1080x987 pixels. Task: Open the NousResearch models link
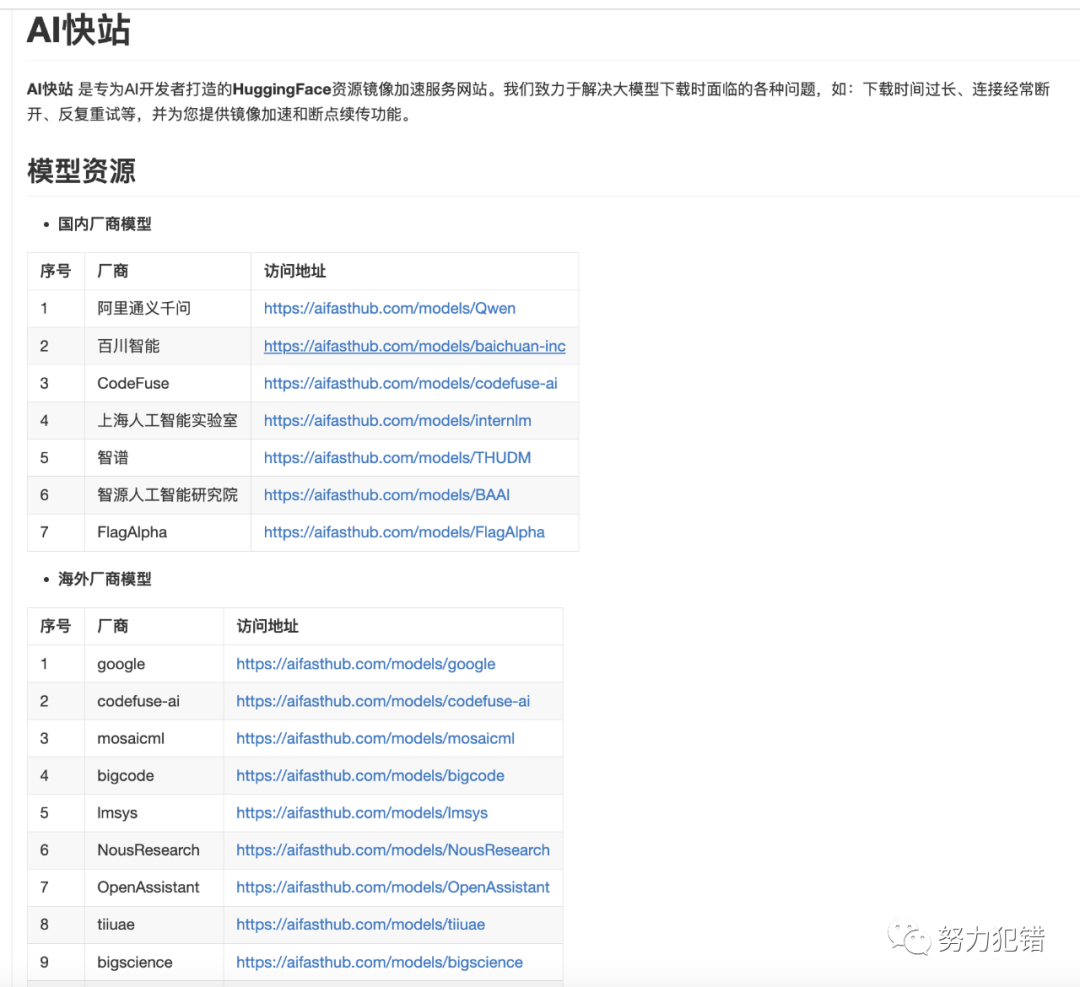click(x=393, y=850)
